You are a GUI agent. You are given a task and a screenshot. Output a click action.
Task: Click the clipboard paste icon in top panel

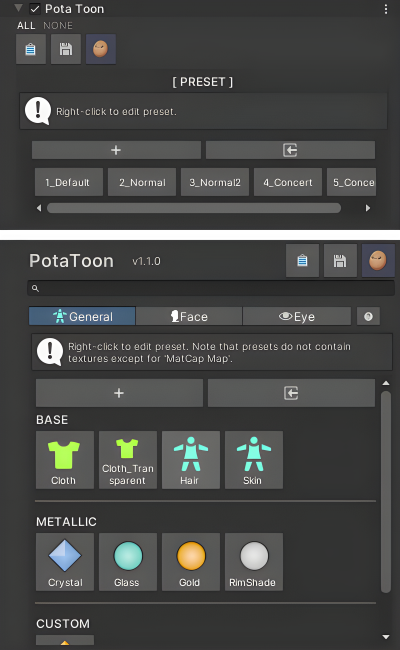tap(31, 49)
